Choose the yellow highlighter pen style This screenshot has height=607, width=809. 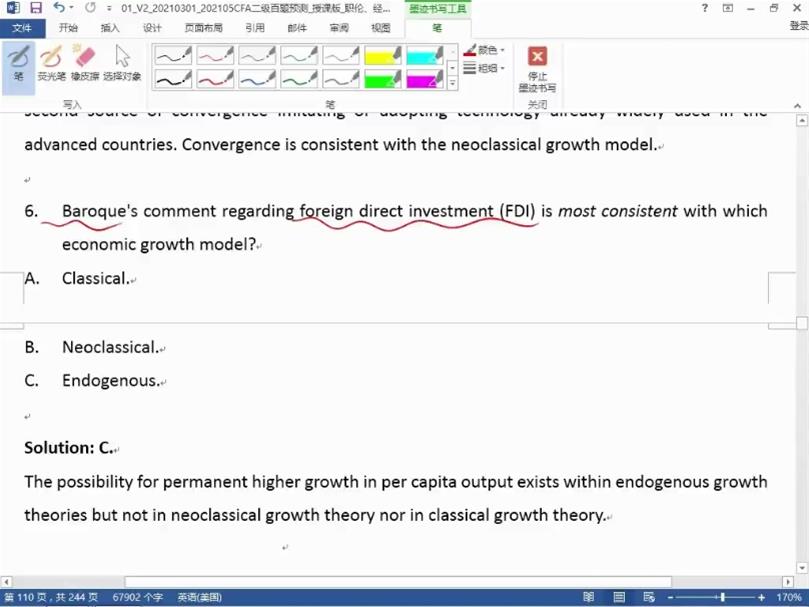click(x=383, y=55)
